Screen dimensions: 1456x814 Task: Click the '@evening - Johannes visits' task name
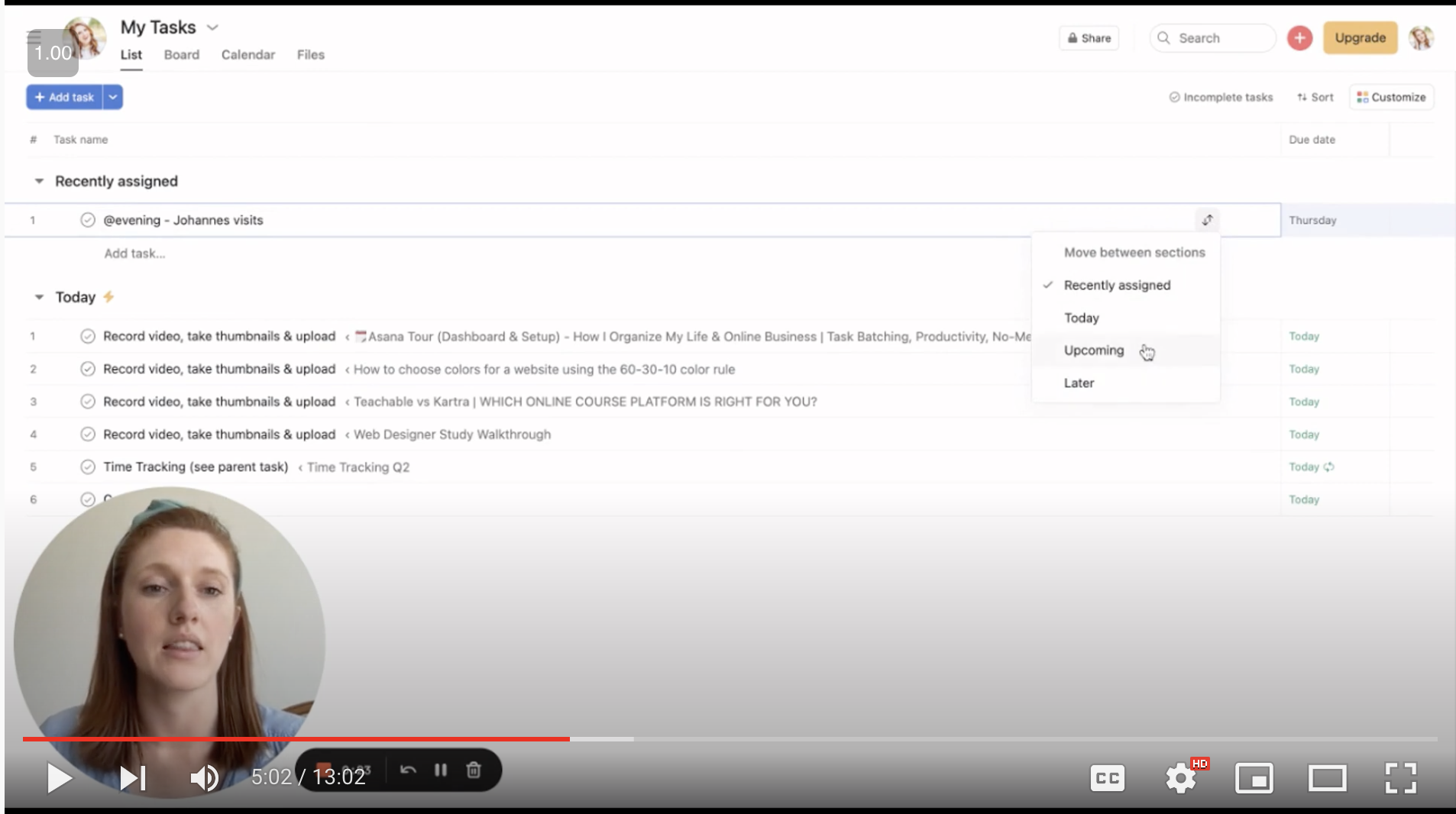point(183,220)
